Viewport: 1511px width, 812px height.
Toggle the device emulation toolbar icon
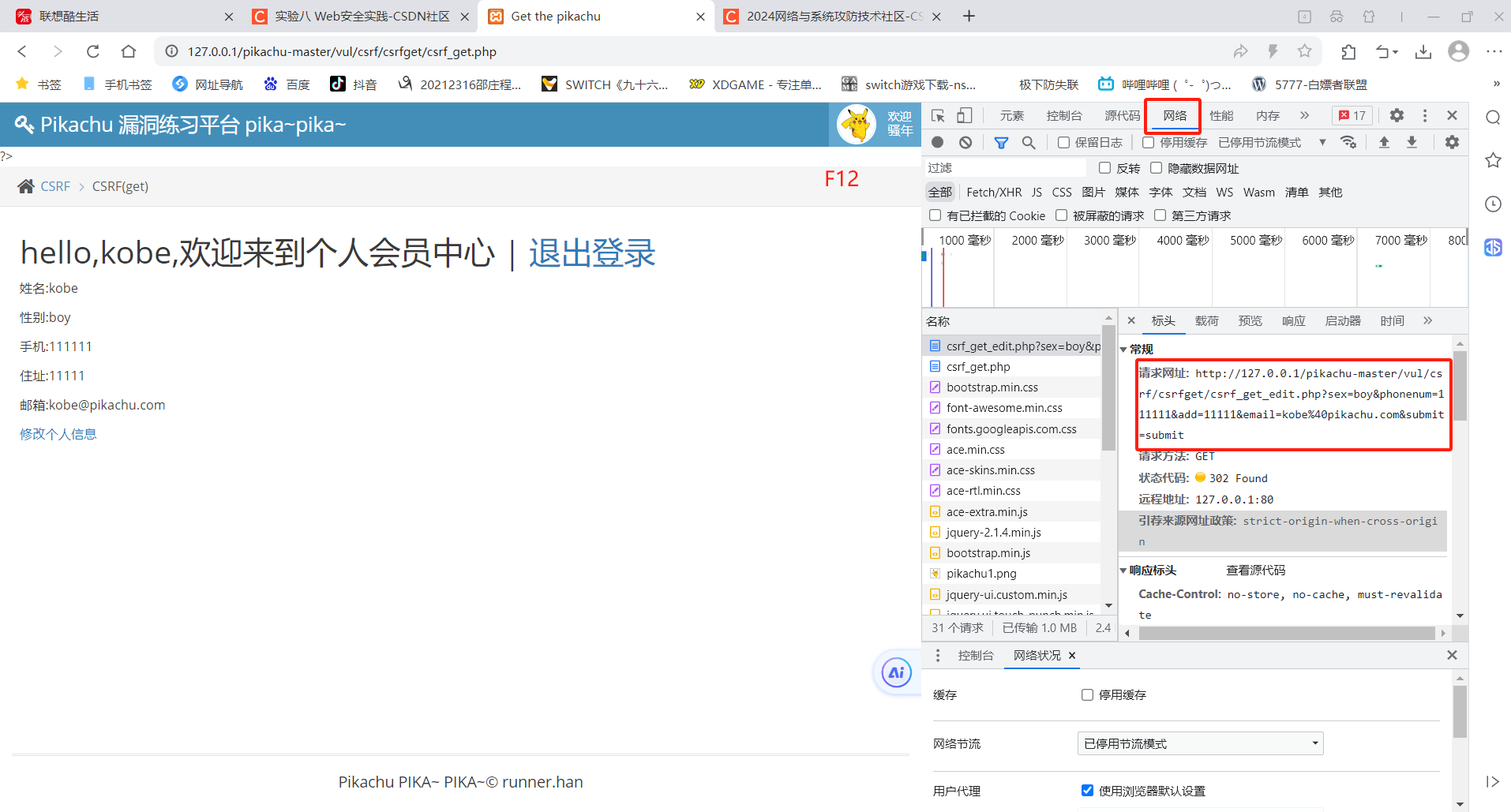[965, 116]
